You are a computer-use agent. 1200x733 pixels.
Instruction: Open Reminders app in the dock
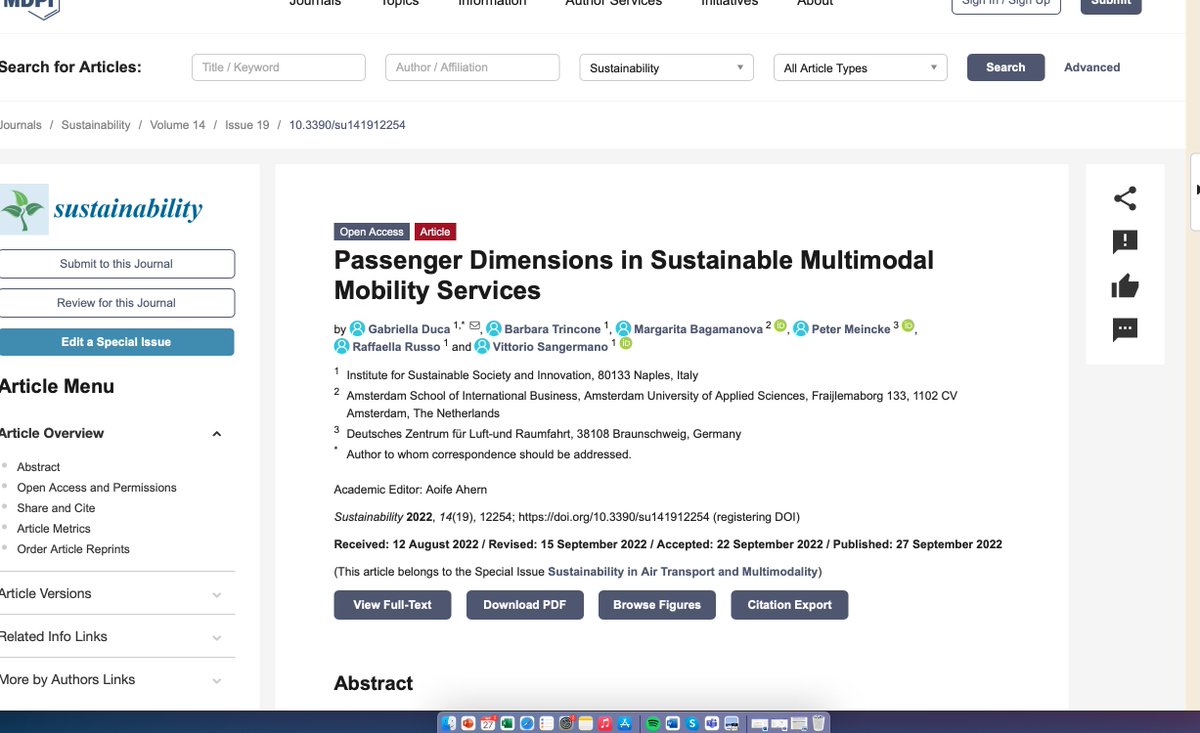click(547, 723)
